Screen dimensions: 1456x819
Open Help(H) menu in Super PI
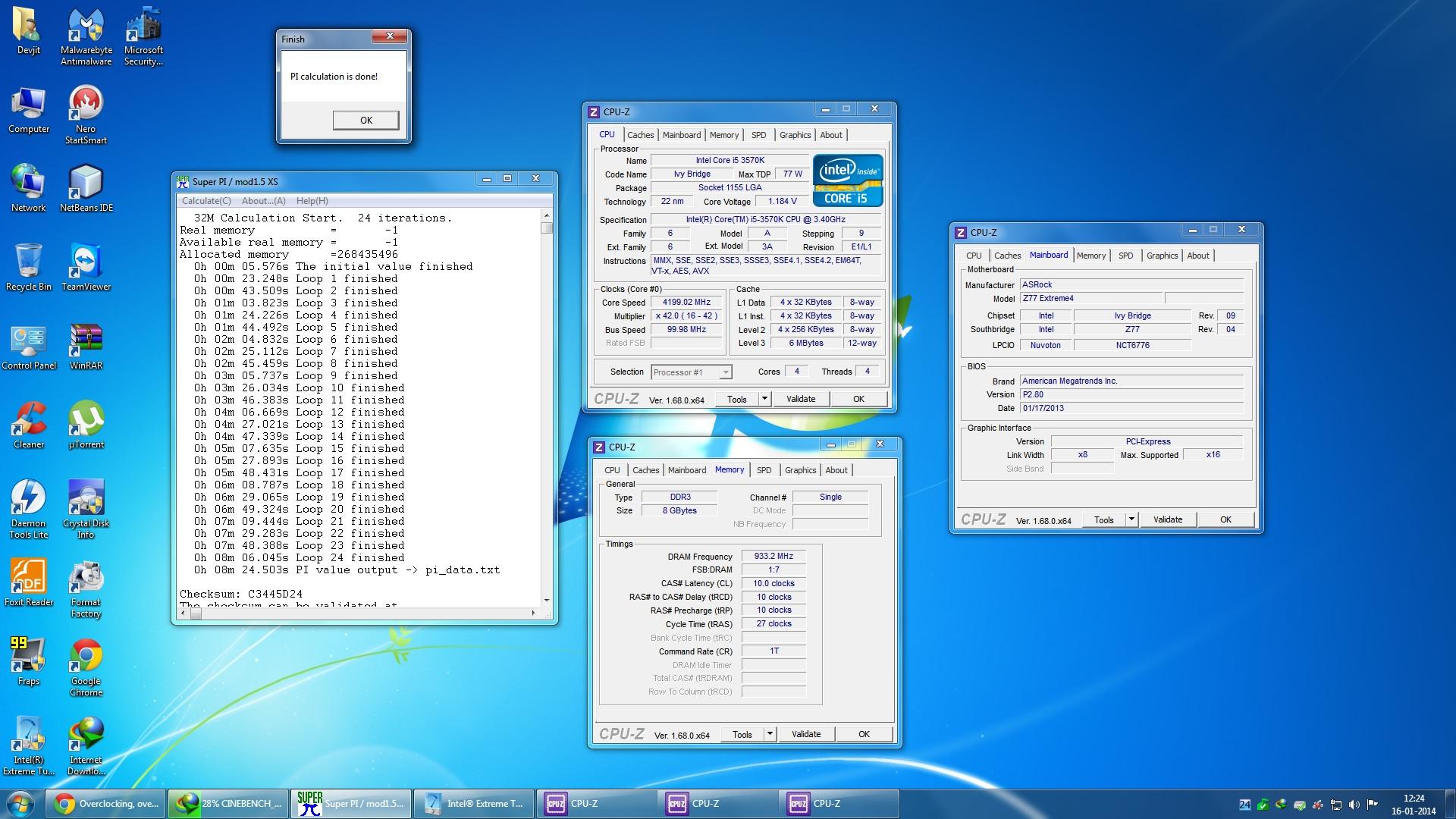pyautogui.click(x=312, y=201)
